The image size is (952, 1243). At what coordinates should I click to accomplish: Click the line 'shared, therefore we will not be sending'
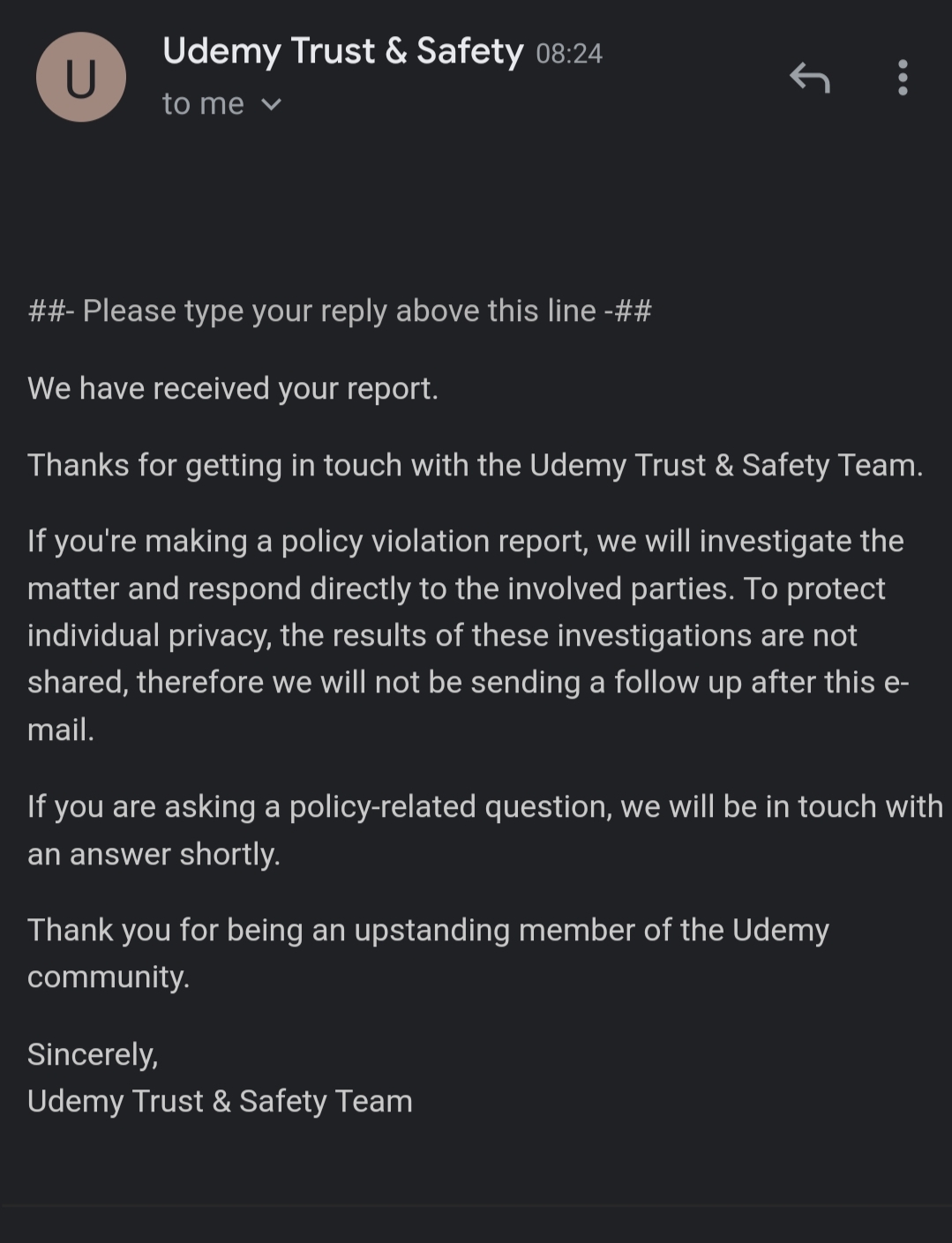point(468,682)
